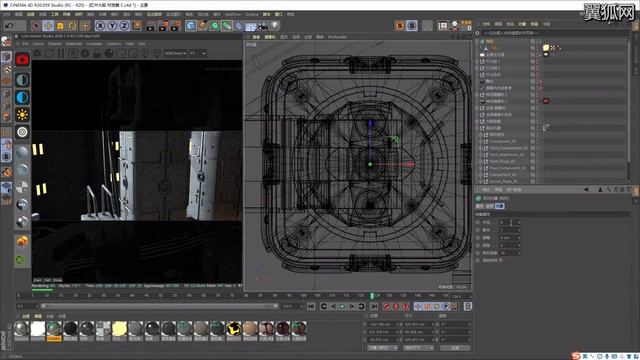Add Octane daylight sun icon
640x360 pixels.
pyautogui.click(x=22, y=115)
